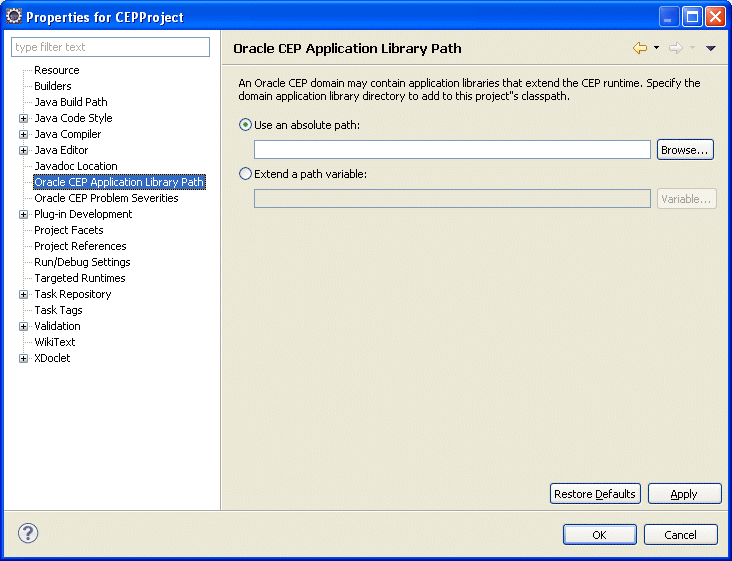Click Restore Defaults button
Viewport: 732px width, 561px height.
[595, 494]
